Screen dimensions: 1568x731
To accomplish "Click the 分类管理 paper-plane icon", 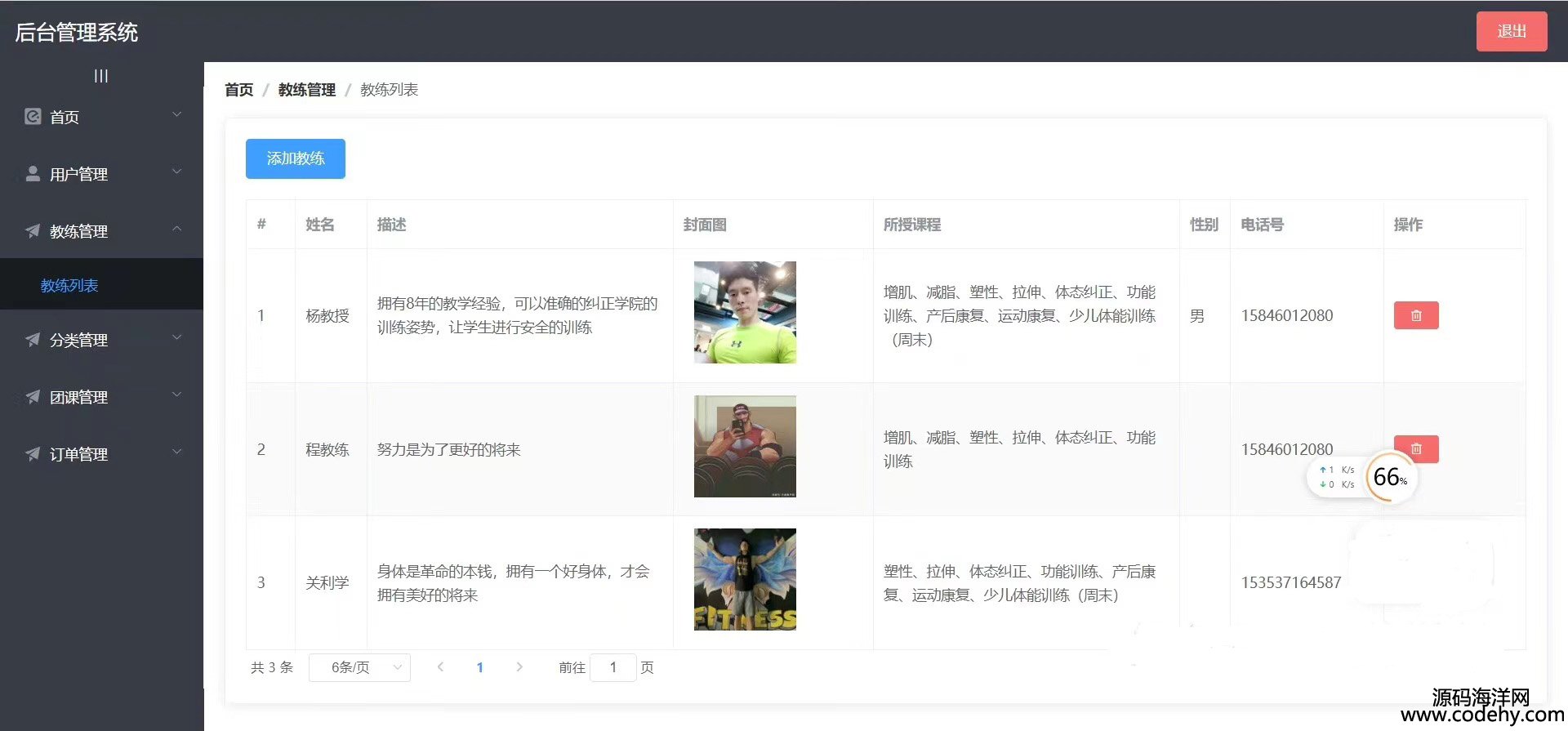I will point(33,339).
